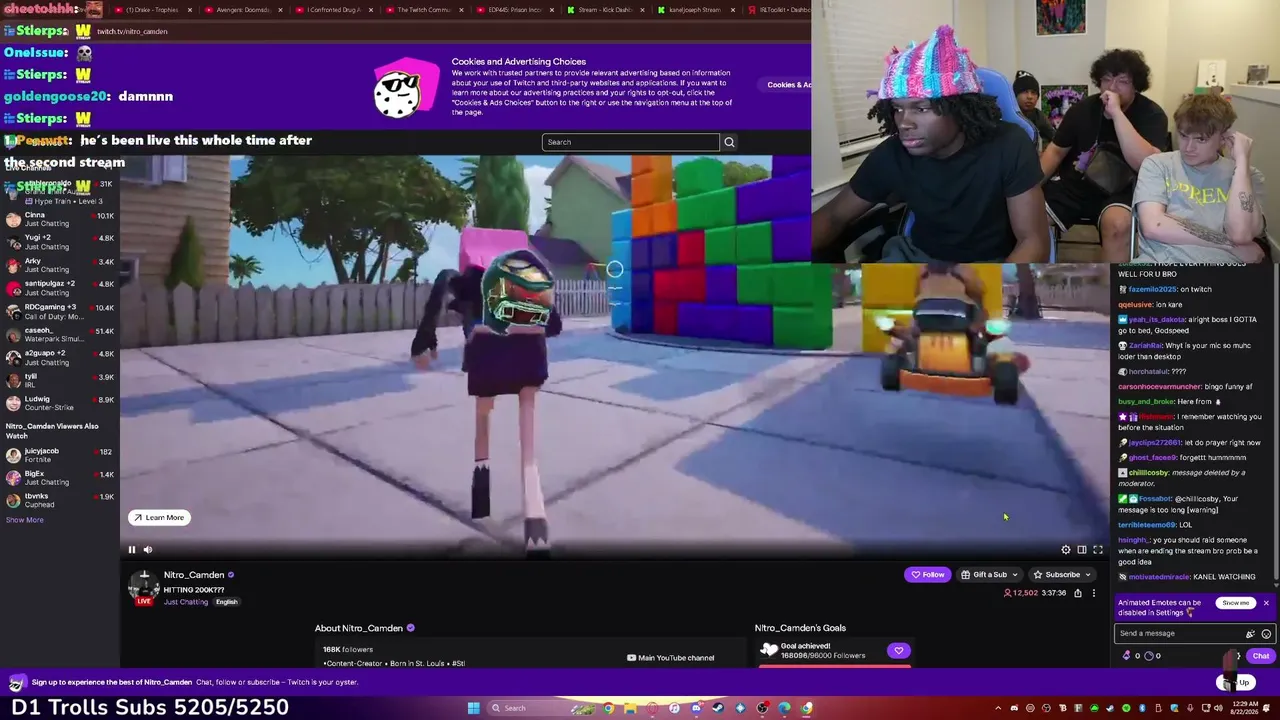
Task: Click the Show me animated emotes button
Action: [1235, 603]
